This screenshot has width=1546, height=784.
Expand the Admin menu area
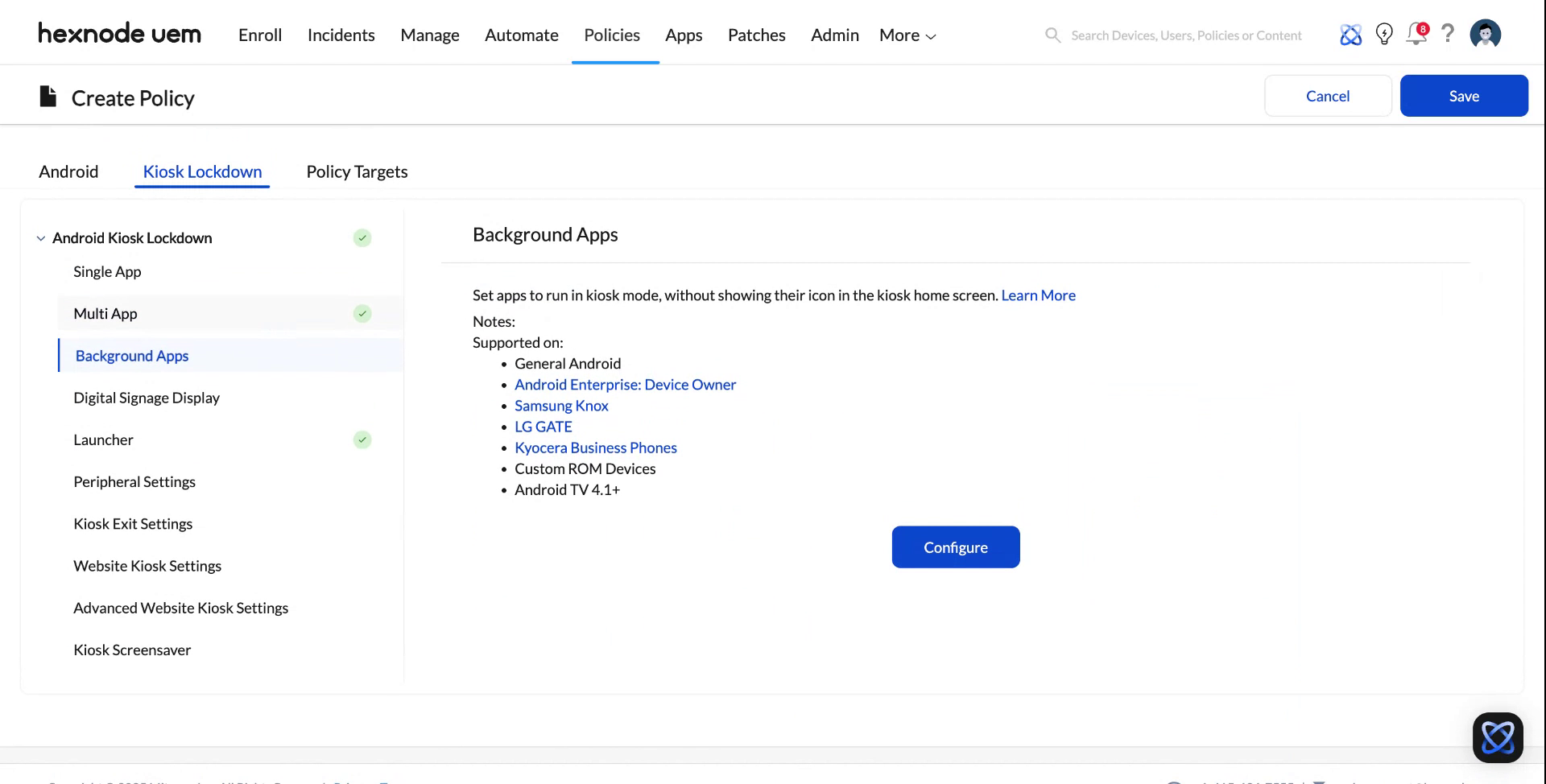click(x=834, y=35)
